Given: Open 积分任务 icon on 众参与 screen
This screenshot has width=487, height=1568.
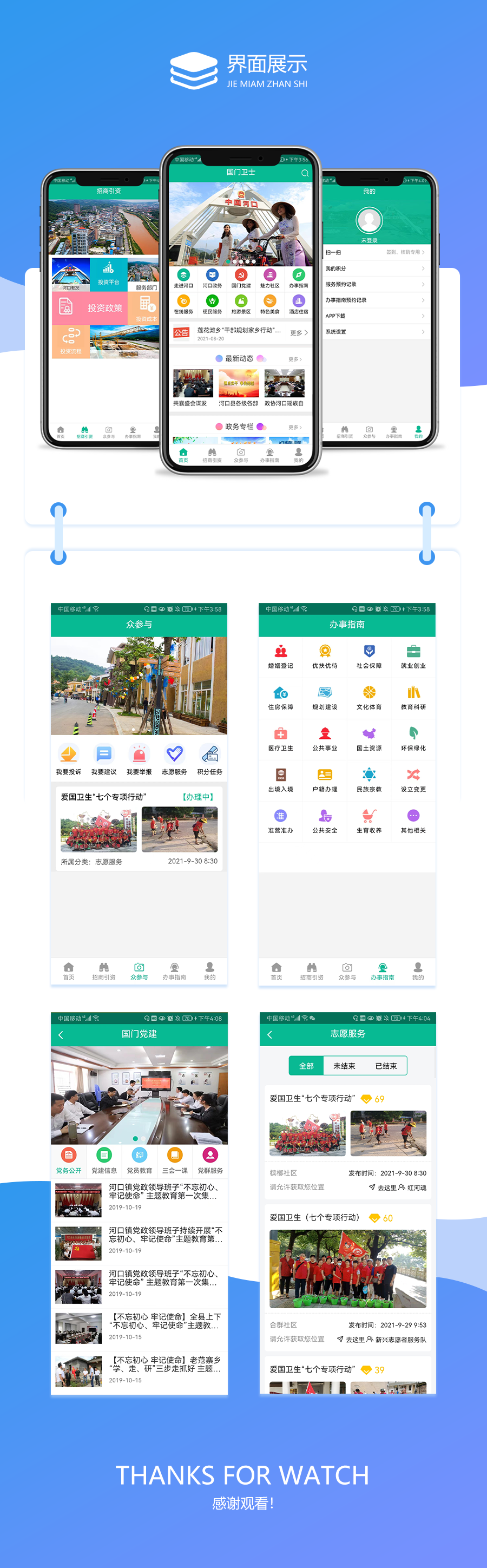Looking at the screenshot, I should pyautogui.click(x=209, y=758).
